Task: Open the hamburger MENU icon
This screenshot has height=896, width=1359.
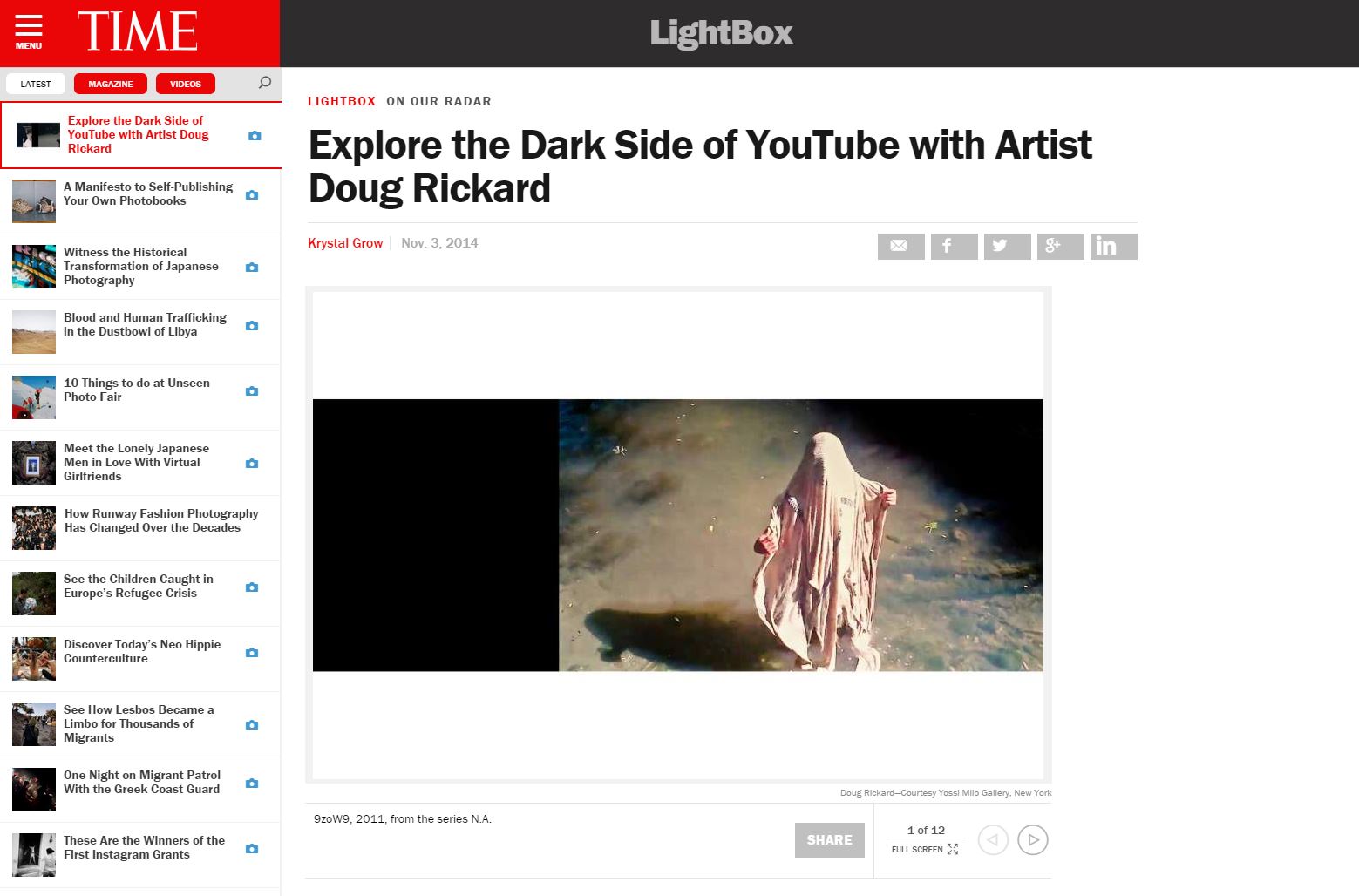Action: click(x=28, y=31)
